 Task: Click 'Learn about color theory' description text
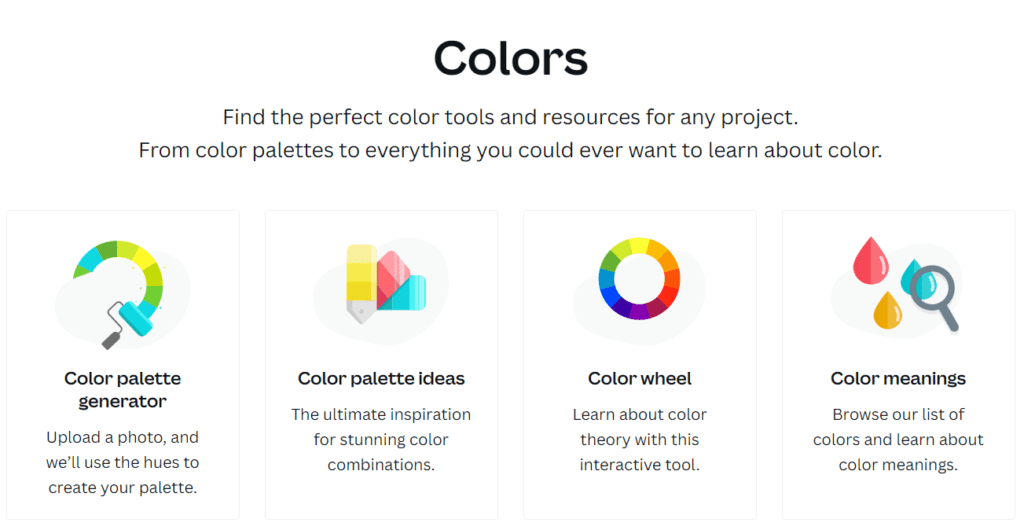[x=639, y=439]
